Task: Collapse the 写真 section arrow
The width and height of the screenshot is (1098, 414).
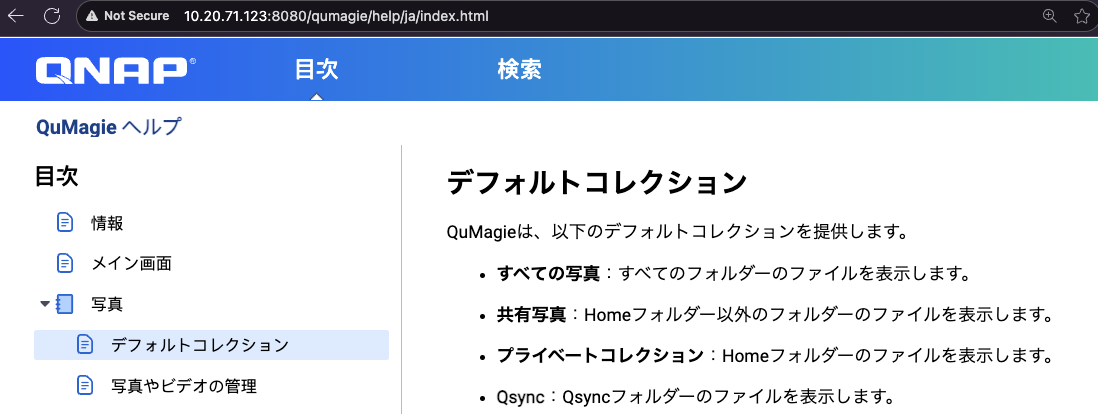Action: tap(44, 304)
